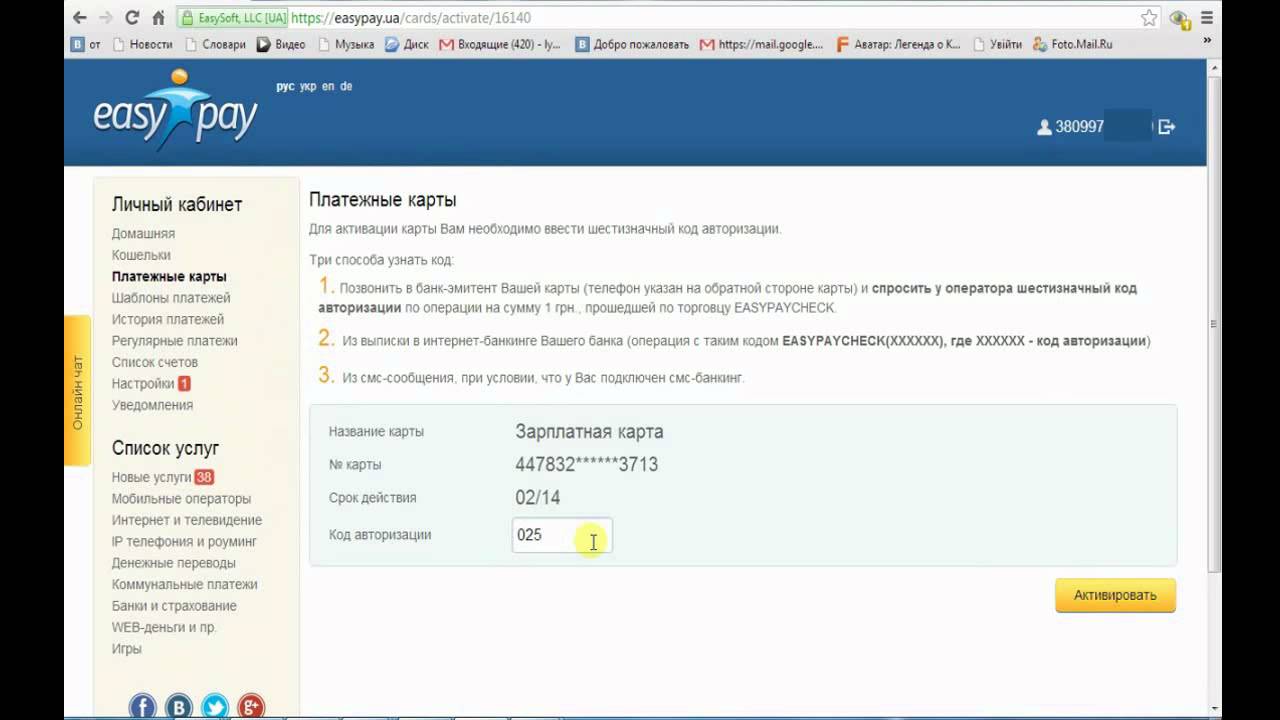Open Денежные переводы services
Image resolution: width=1280 pixels, height=720 pixels.
pos(174,563)
